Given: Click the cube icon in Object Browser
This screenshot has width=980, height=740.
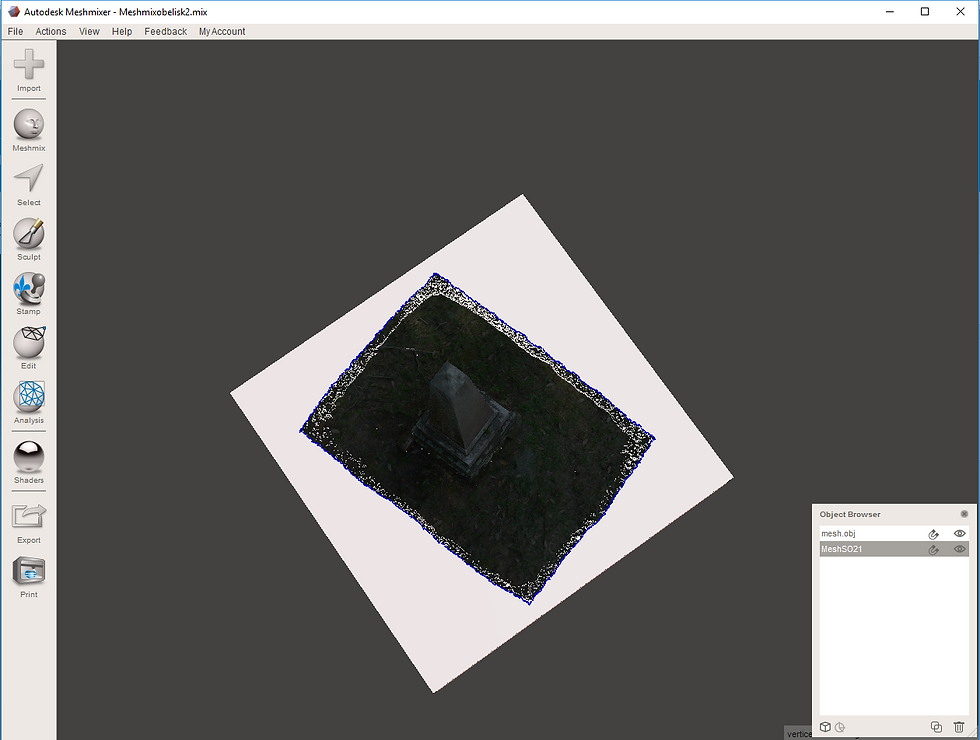Looking at the screenshot, I should coord(826,727).
